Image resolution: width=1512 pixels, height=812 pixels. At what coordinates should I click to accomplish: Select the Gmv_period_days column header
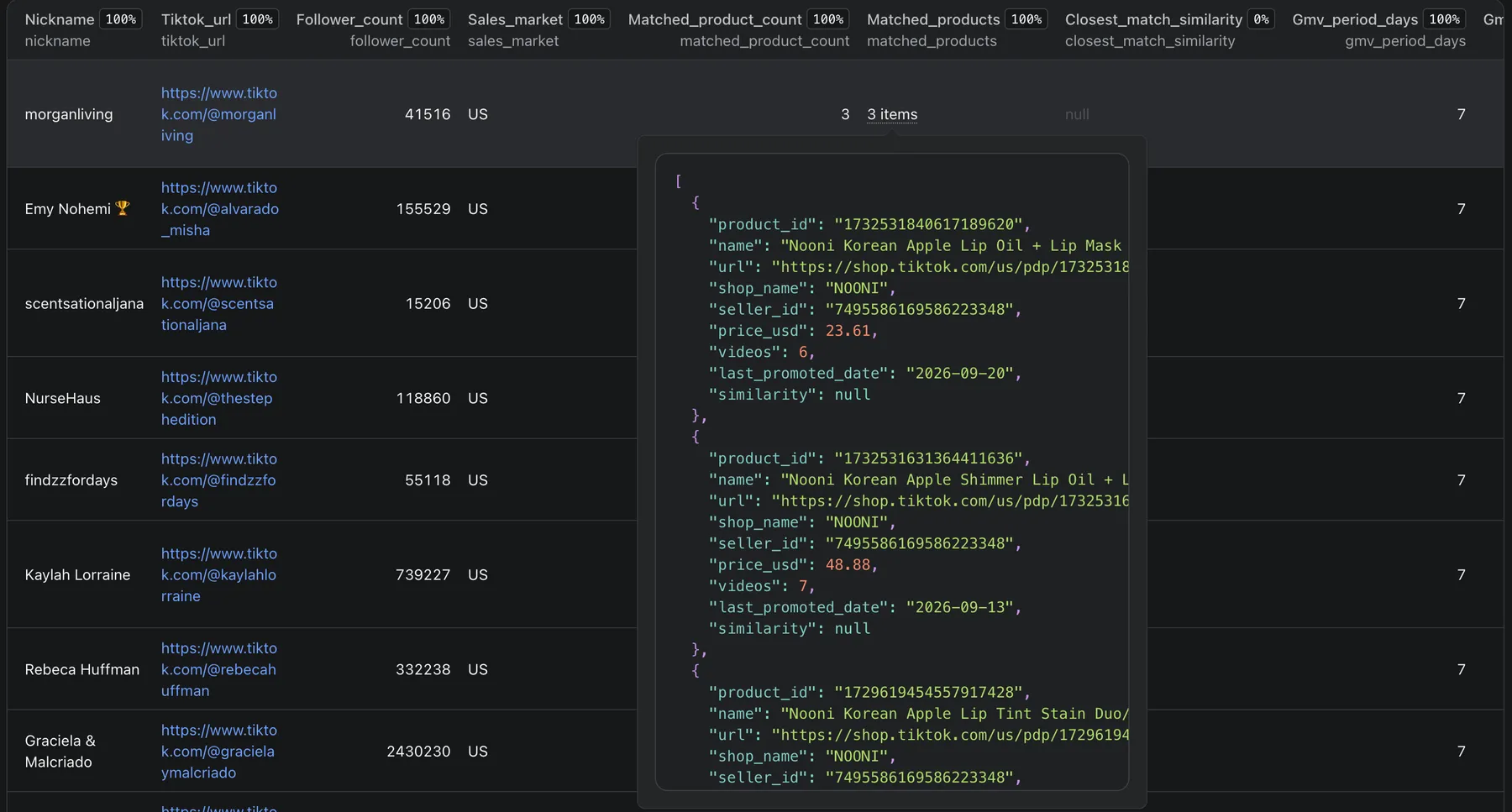1355,19
